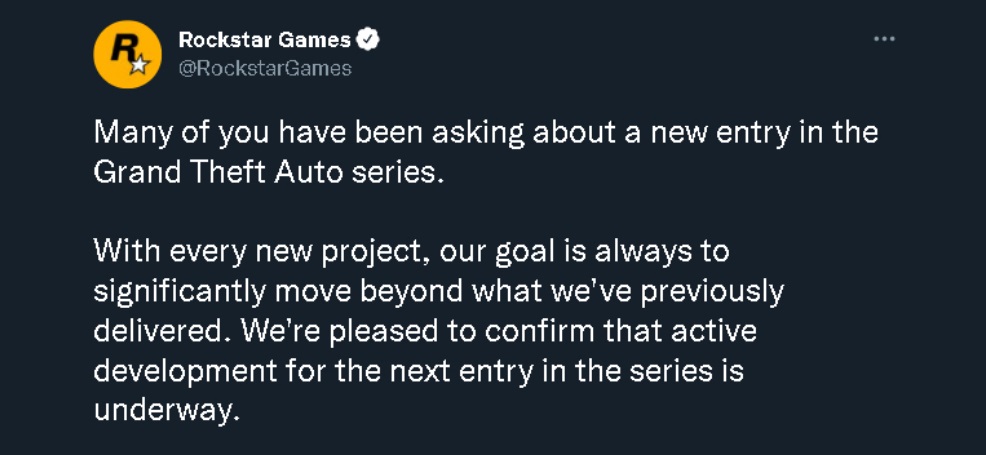Click the word 'previously' in the tweet
The image size is (986, 455).
[x=712, y=292]
